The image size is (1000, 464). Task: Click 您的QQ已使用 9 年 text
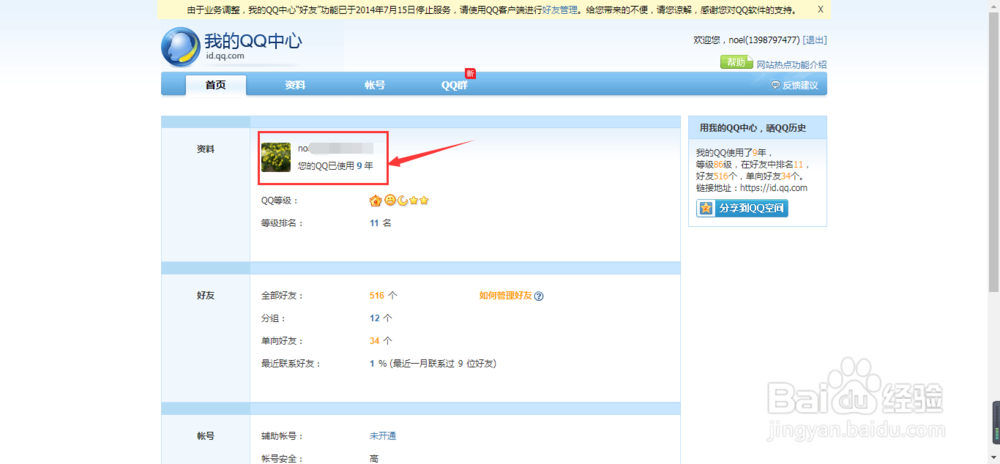(x=335, y=166)
